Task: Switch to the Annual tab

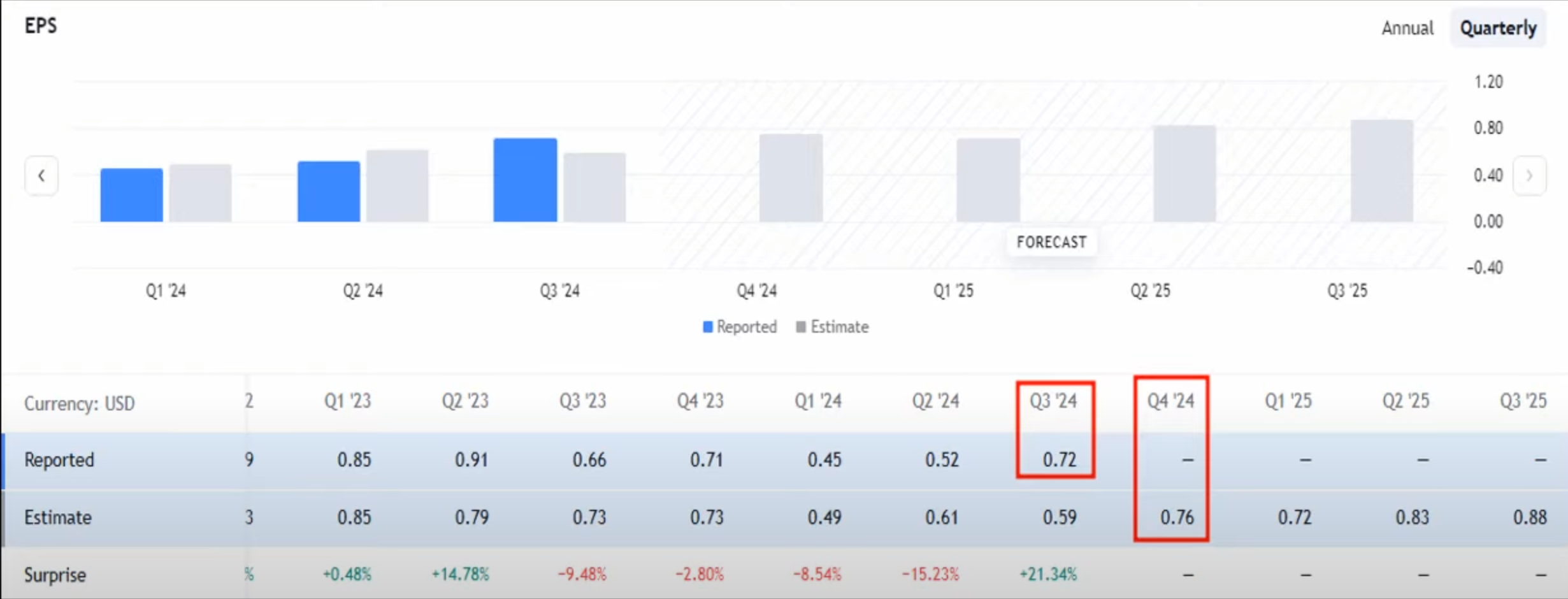Action: coord(1407,28)
